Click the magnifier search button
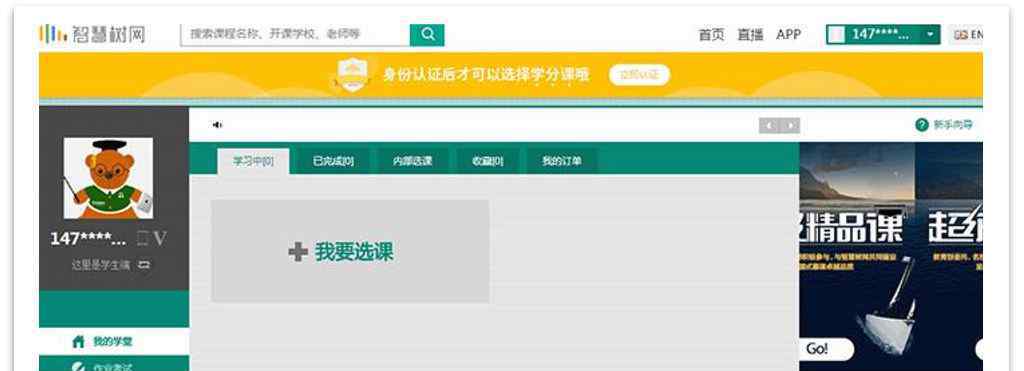The image size is (1024, 371). (427, 35)
